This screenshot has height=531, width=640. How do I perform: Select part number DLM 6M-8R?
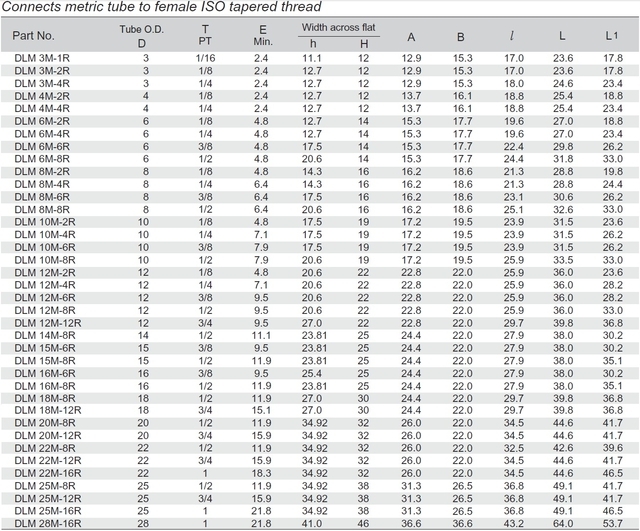click(x=42, y=159)
